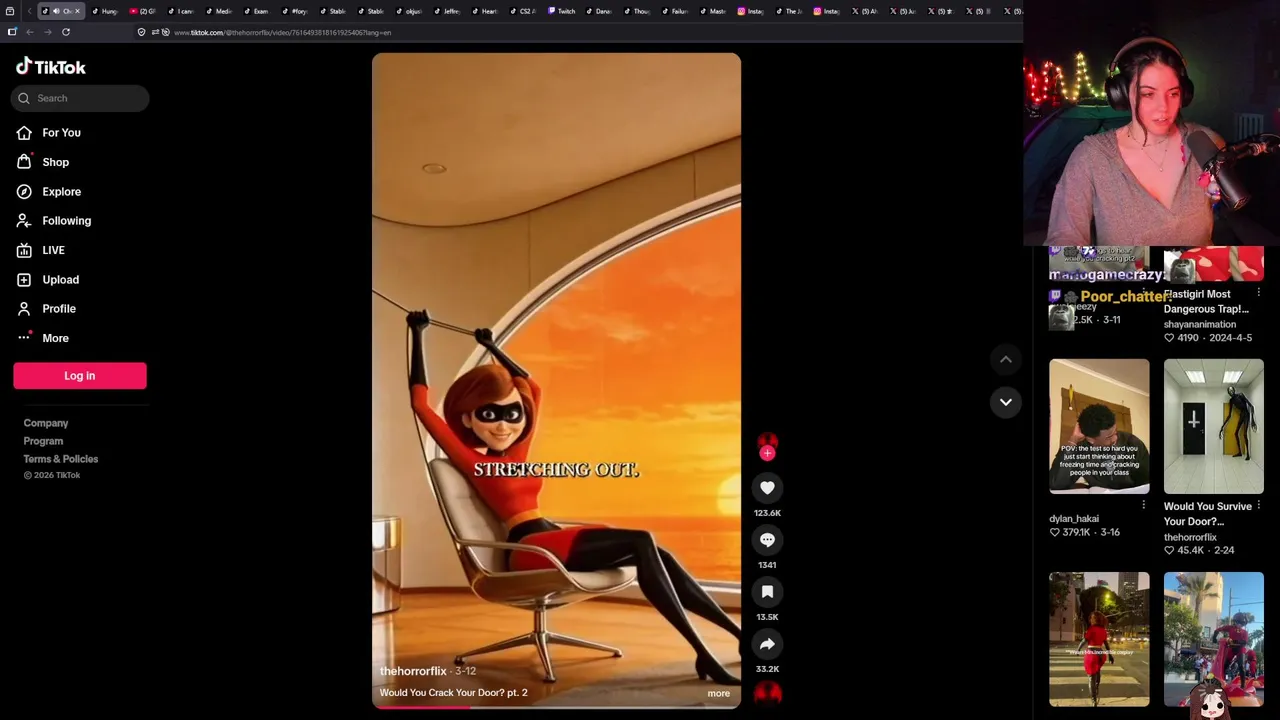
Task: Open 'Would You Survive Your Door?' title link
Action: pos(1207,514)
